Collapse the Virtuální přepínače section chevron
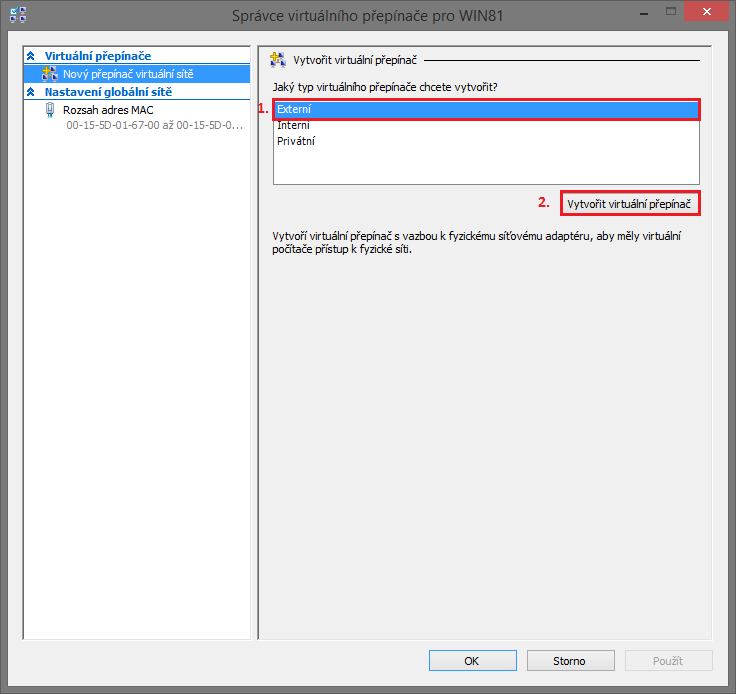 coord(31,56)
